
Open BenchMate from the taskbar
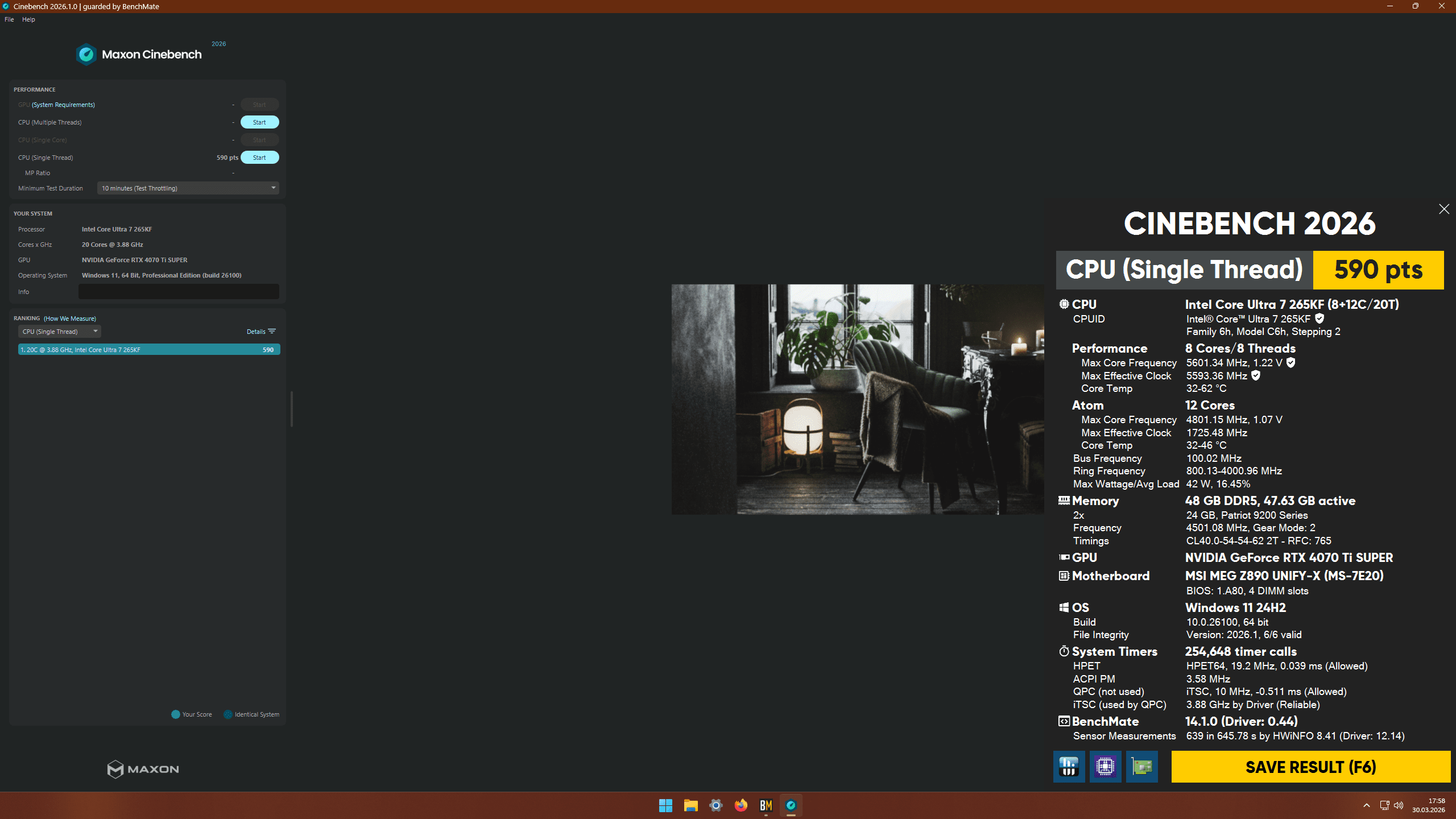pos(765,805)
